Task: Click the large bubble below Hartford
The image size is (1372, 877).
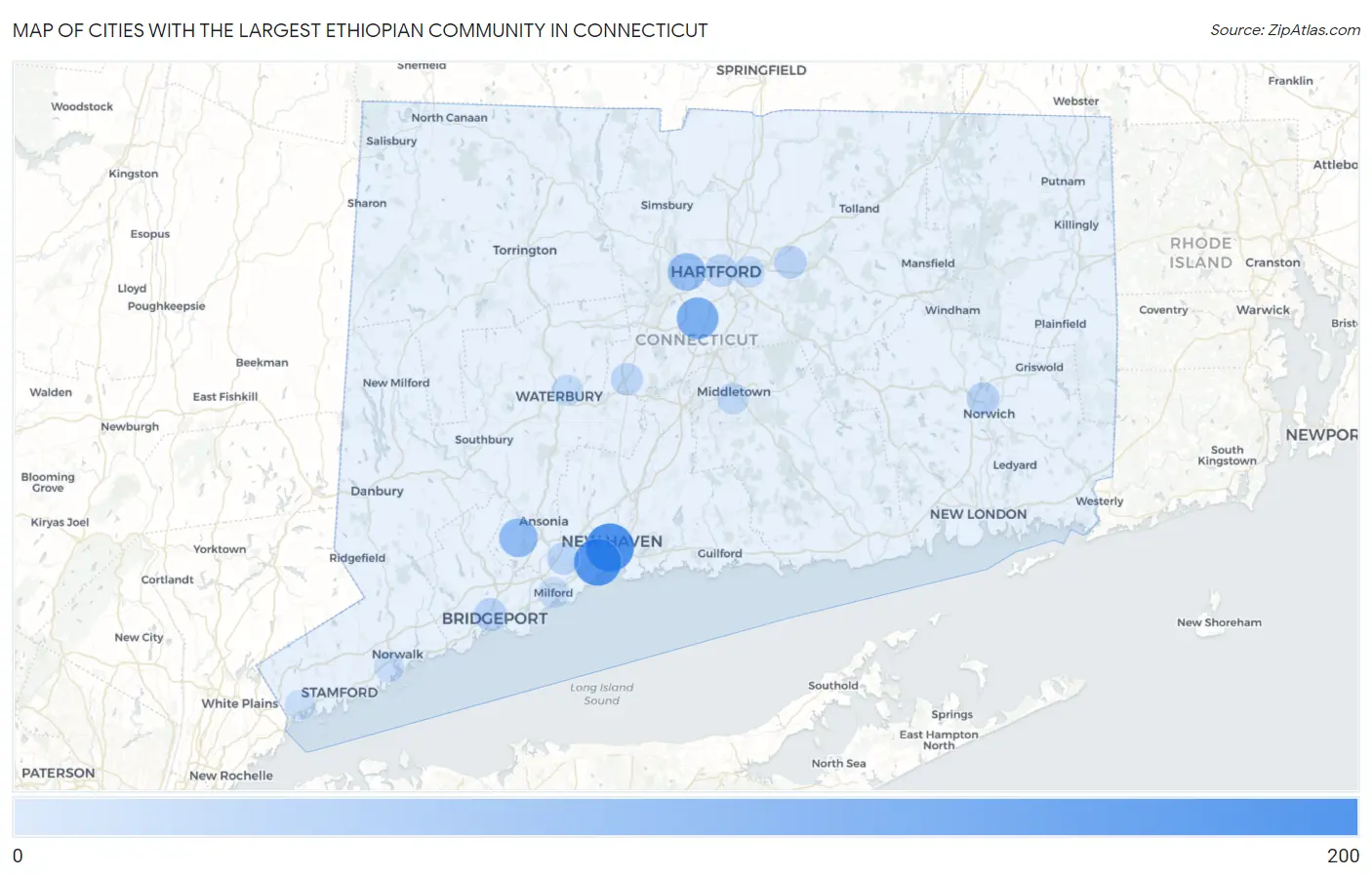Action: pos(698,318)
